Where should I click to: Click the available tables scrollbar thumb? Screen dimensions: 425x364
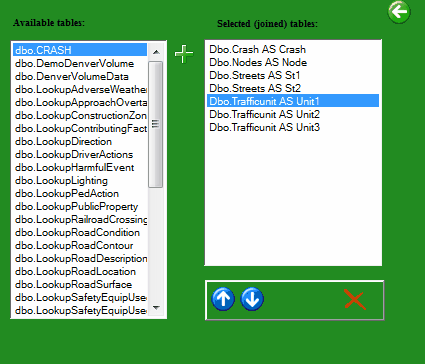coord(156,124)
